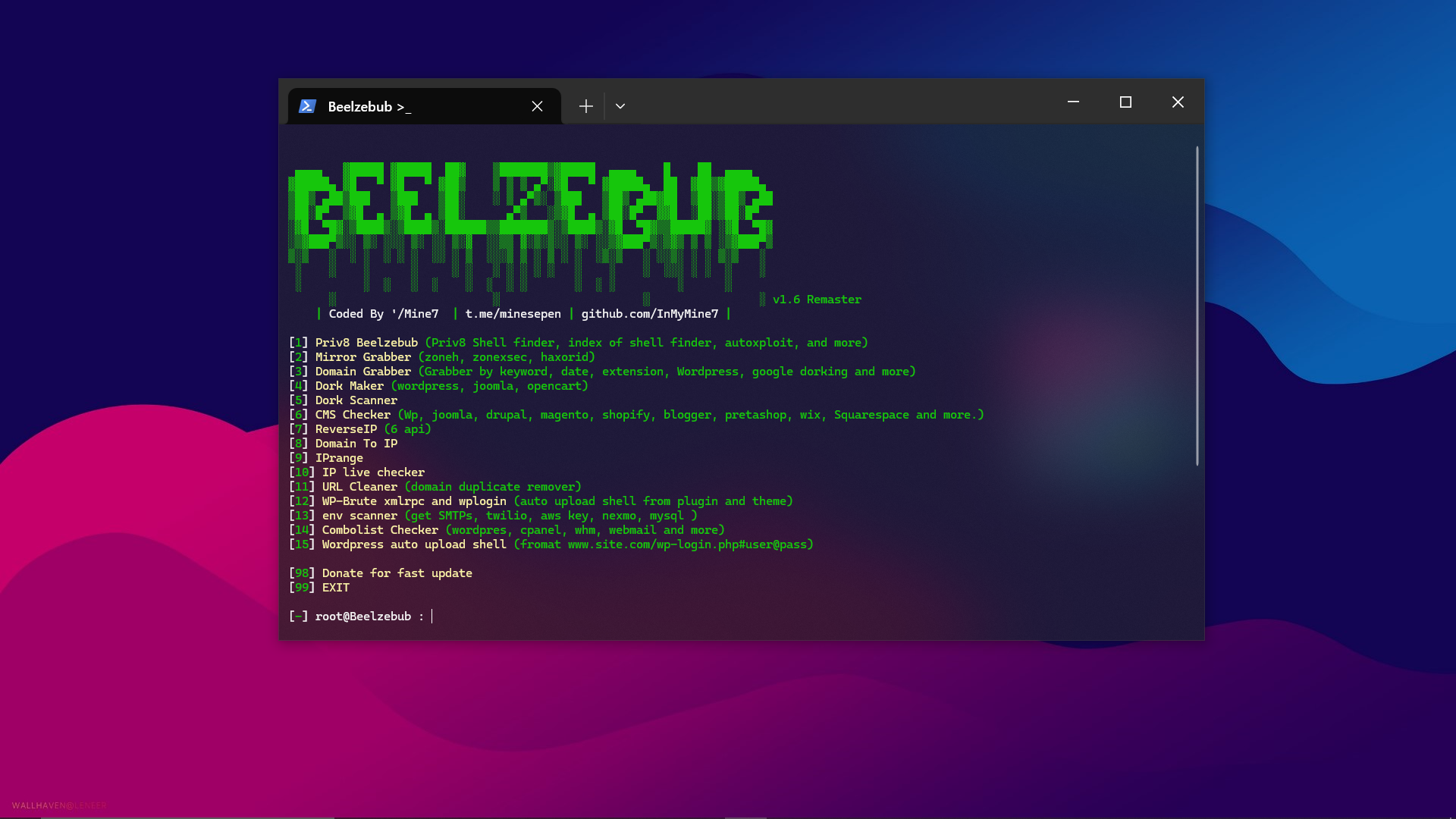Click the 'ReverseIP' menu line
This screenshot has width=1456, height=819.
(x=360, y=429)
